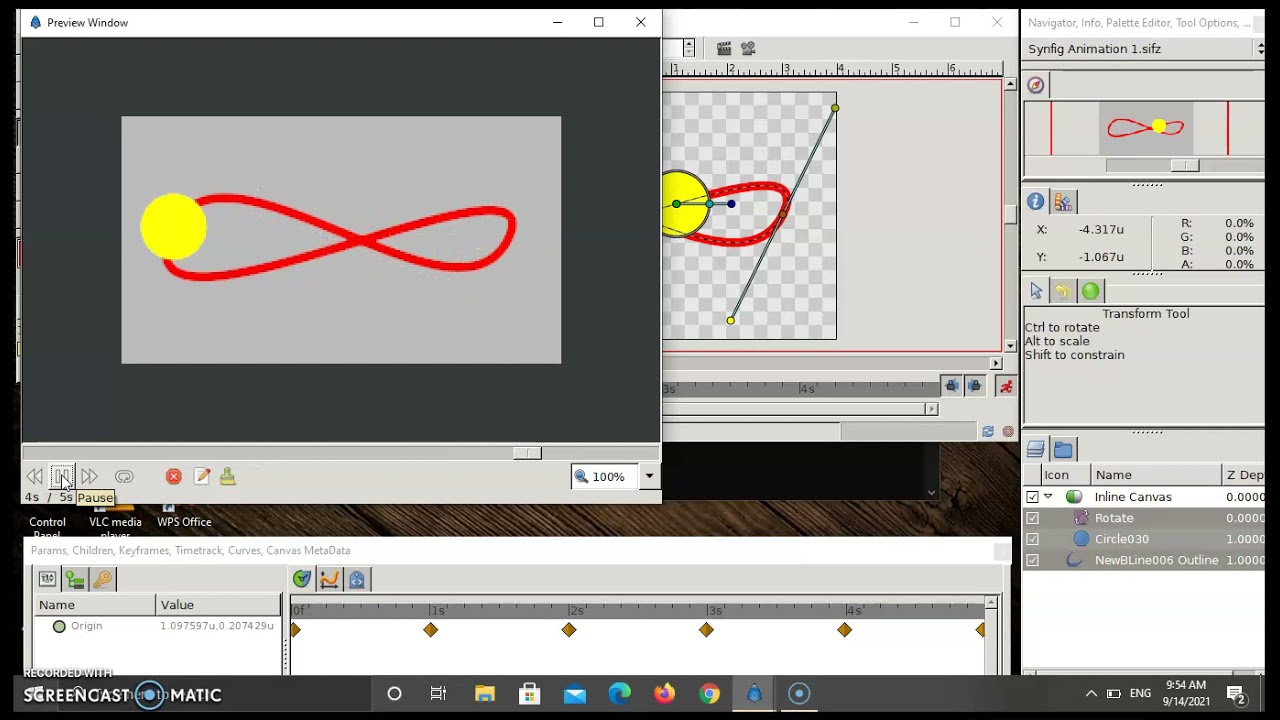
Task: Click the camera preview icon in the canvas toolbar
Action: (x=748, y=48)
